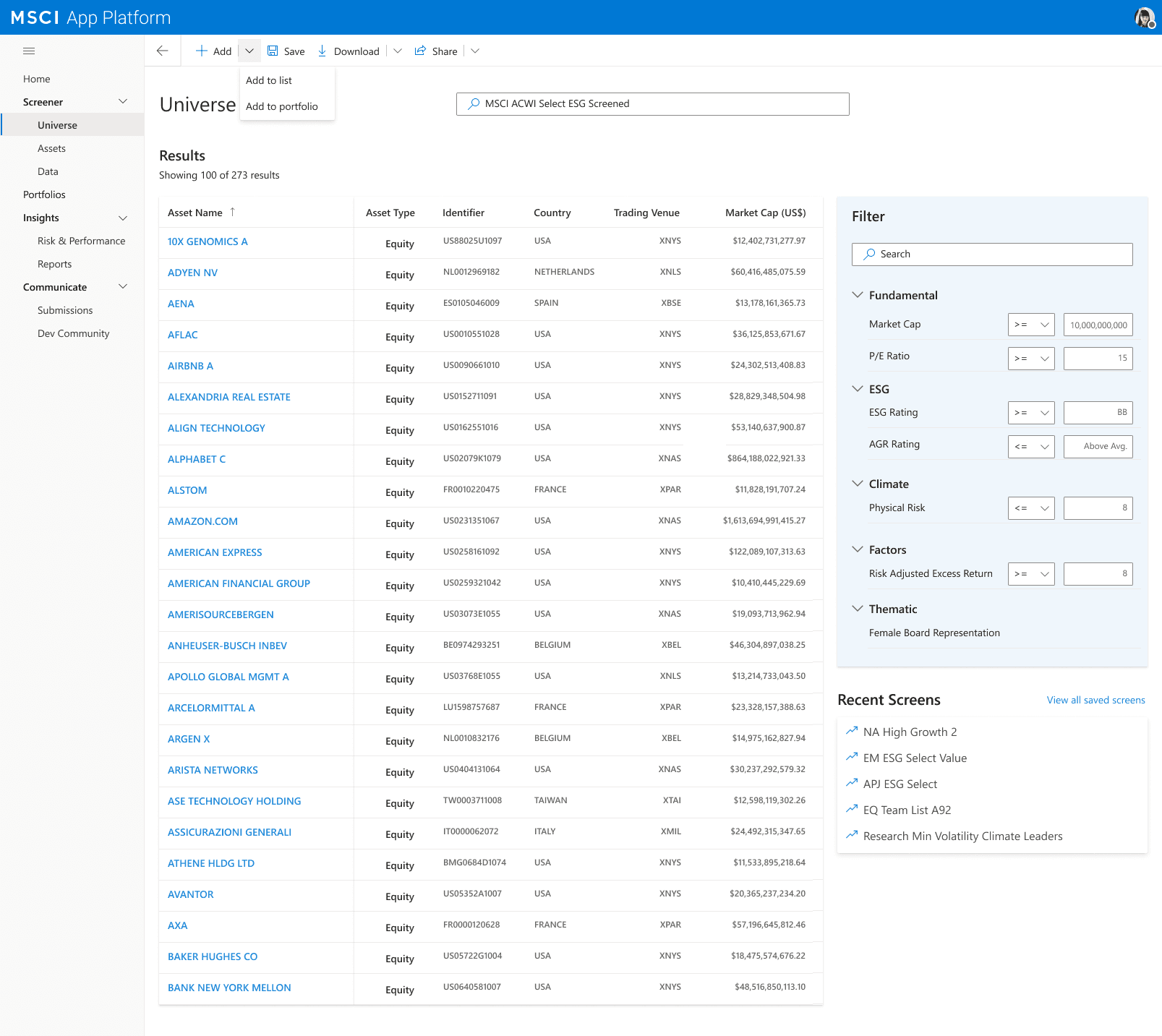This screenshot has height=1036, width=1162.
Task: Click the back arrow icon
Action: click(x=163, y=51)
